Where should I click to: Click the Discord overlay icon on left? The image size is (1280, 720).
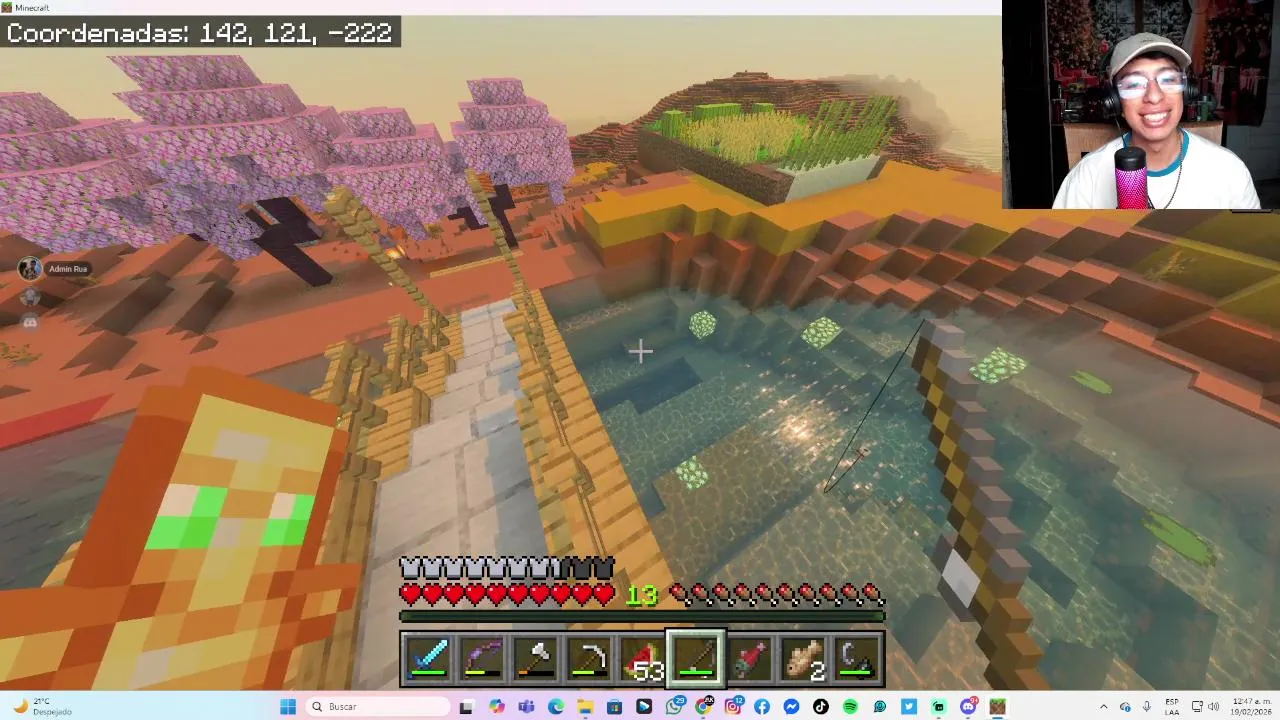[30, 322]
